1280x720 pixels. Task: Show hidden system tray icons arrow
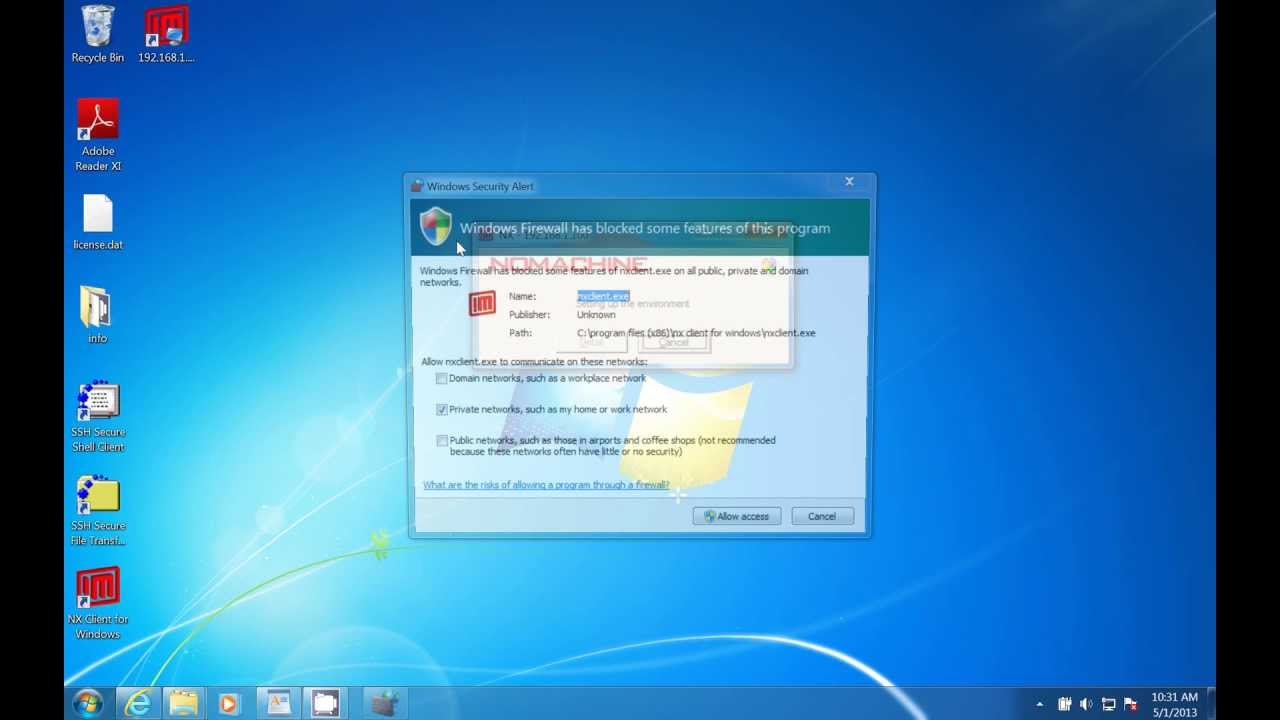coord(1040,704)
